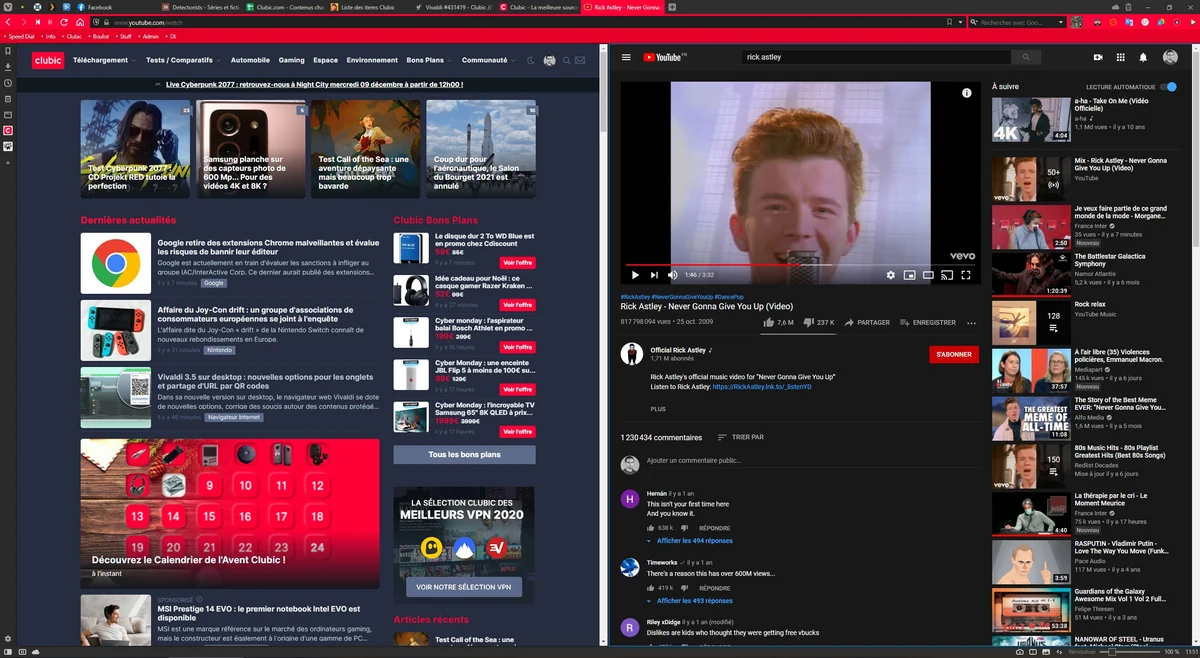Expand the Téléchargement menu on Clubic
The width and height of the screenshot is (1200, 658).
(104, 60)
